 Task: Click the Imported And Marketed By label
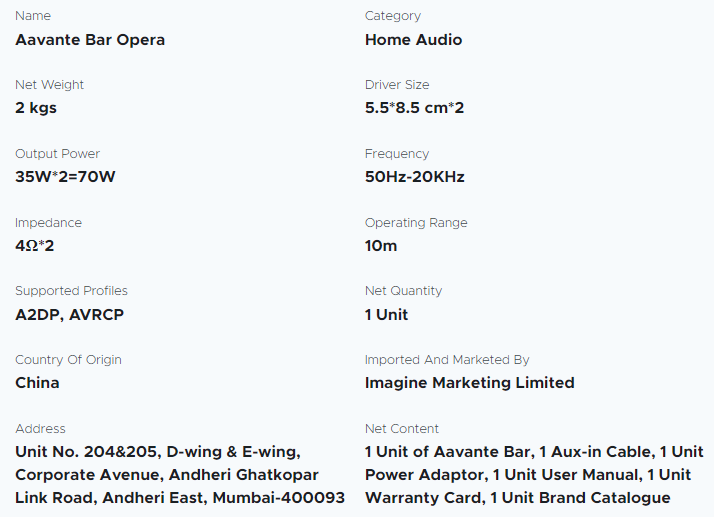coord(447,360)
